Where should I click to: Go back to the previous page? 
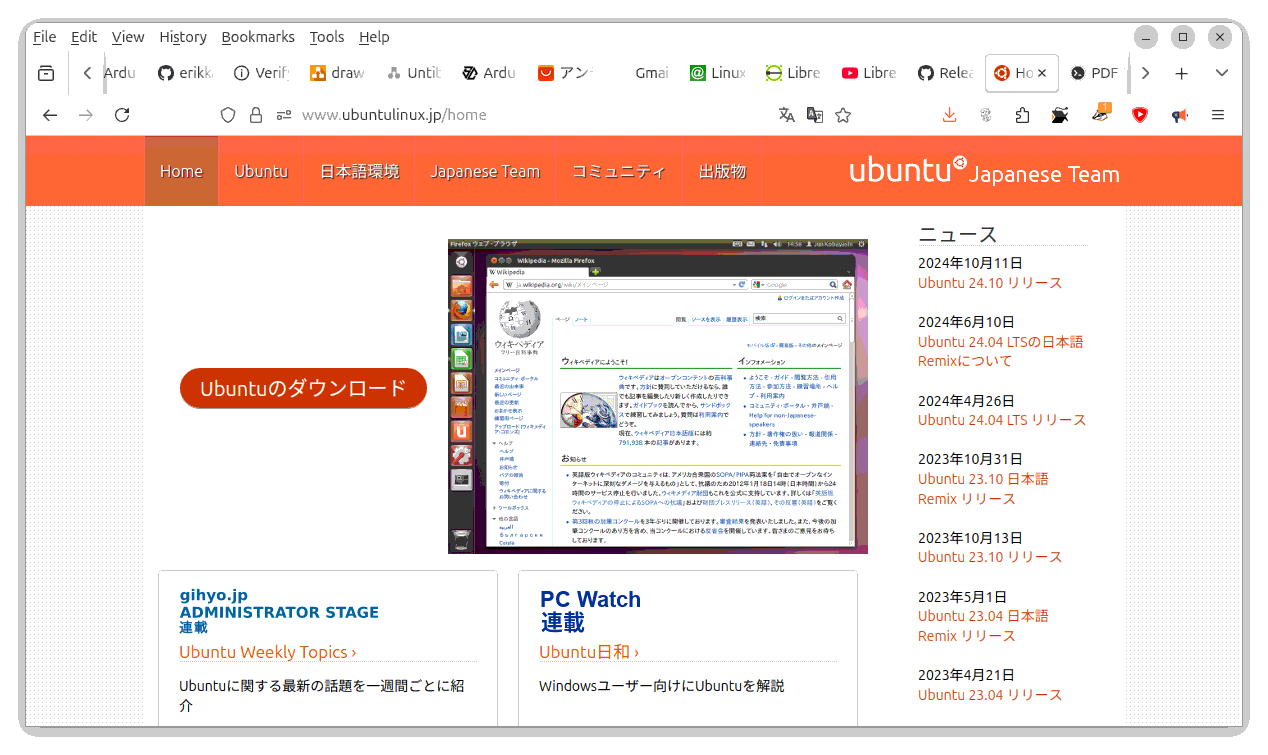[x=50, y=115]
